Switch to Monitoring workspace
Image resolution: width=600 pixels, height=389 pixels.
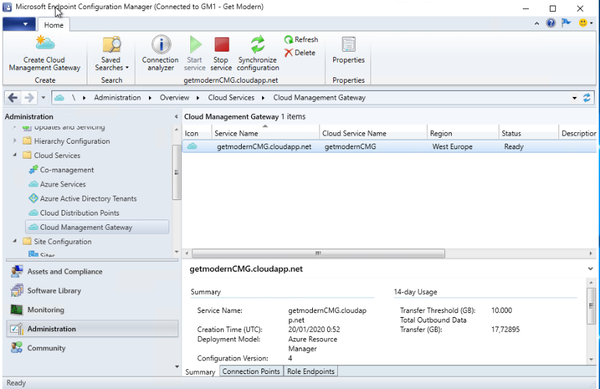92,309
